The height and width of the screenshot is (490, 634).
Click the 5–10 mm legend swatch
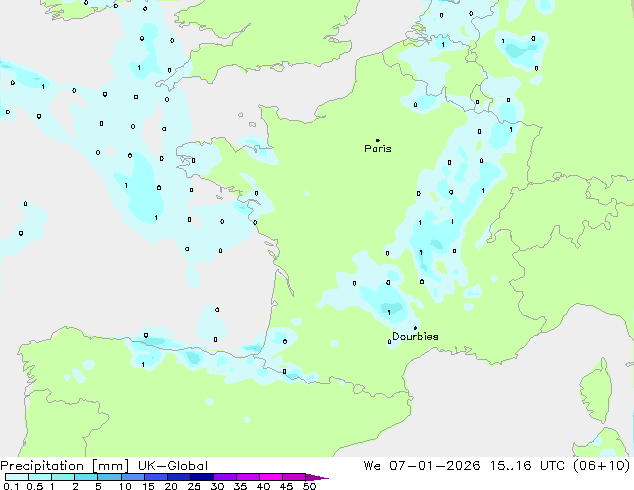click(109, 477)
